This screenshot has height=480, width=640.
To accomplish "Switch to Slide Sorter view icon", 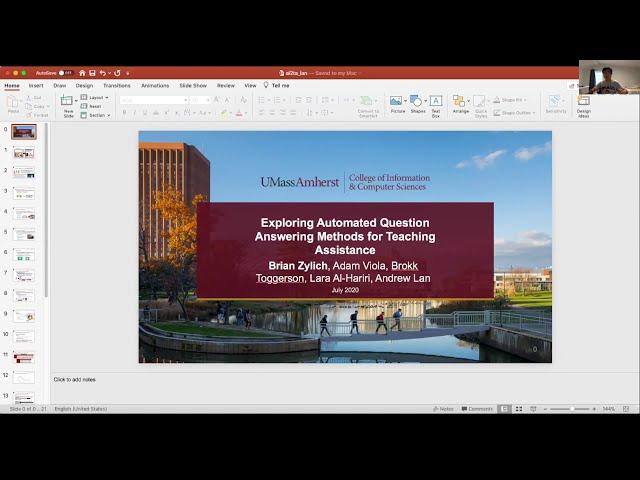I will coord(519,409).
